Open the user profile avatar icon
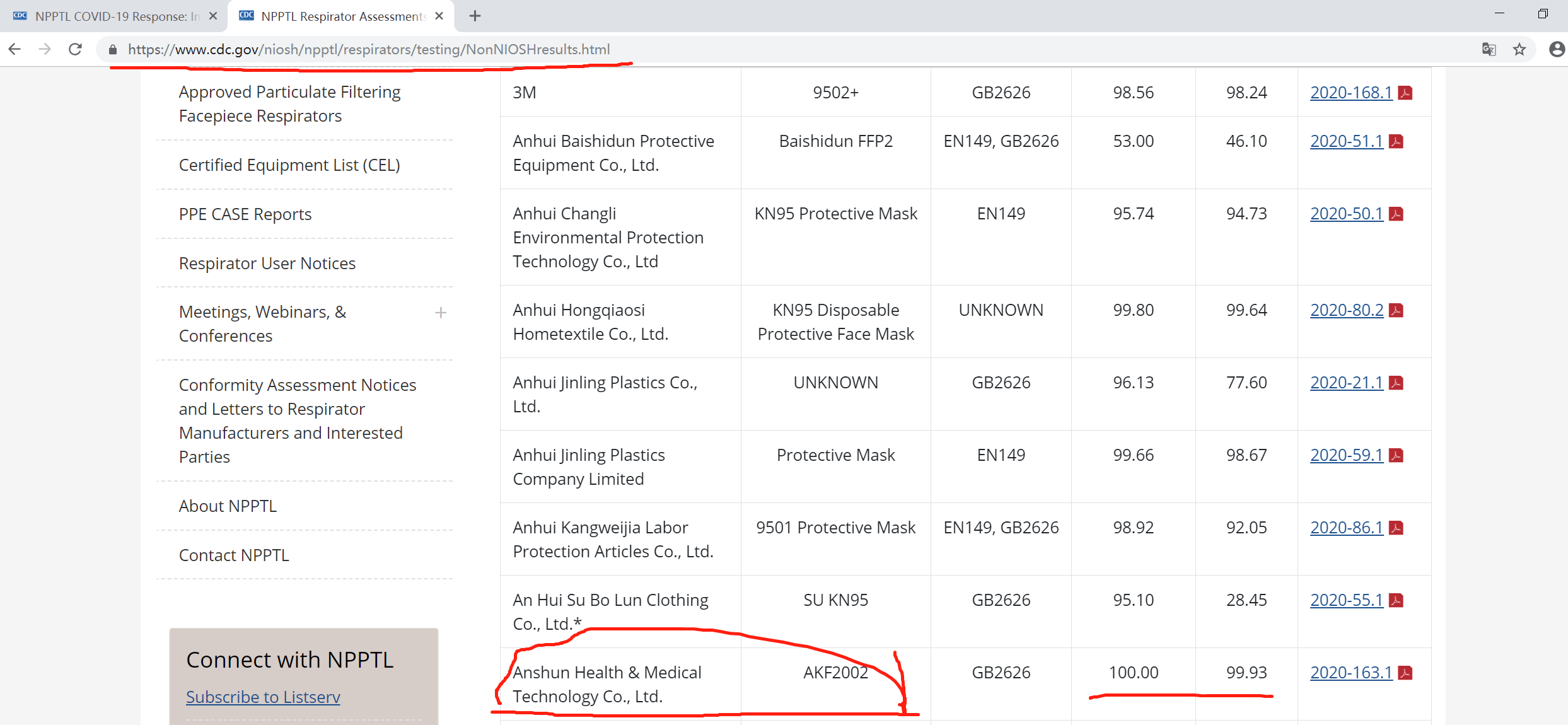 point(1556,49)
